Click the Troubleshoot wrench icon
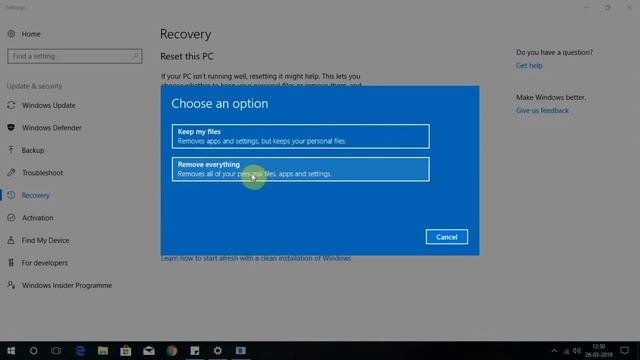Viewport: 640px width, 360px height. (11, 173)
